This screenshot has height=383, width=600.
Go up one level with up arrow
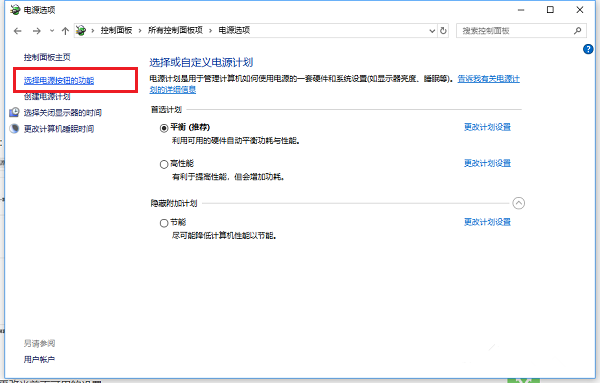pos(65,31)
